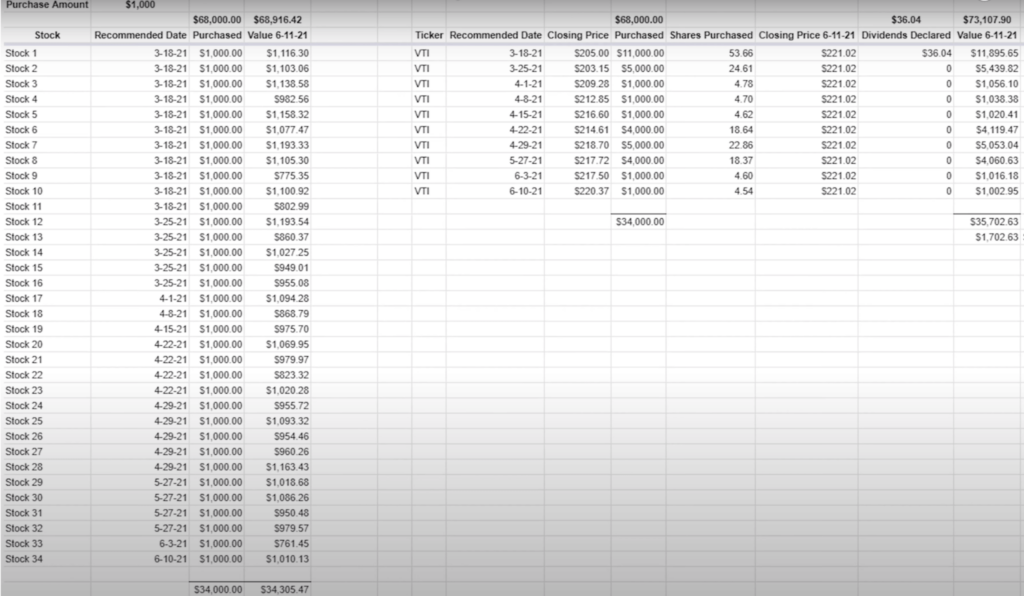Click the Stock 30 label cell

(x=24, y=498)
